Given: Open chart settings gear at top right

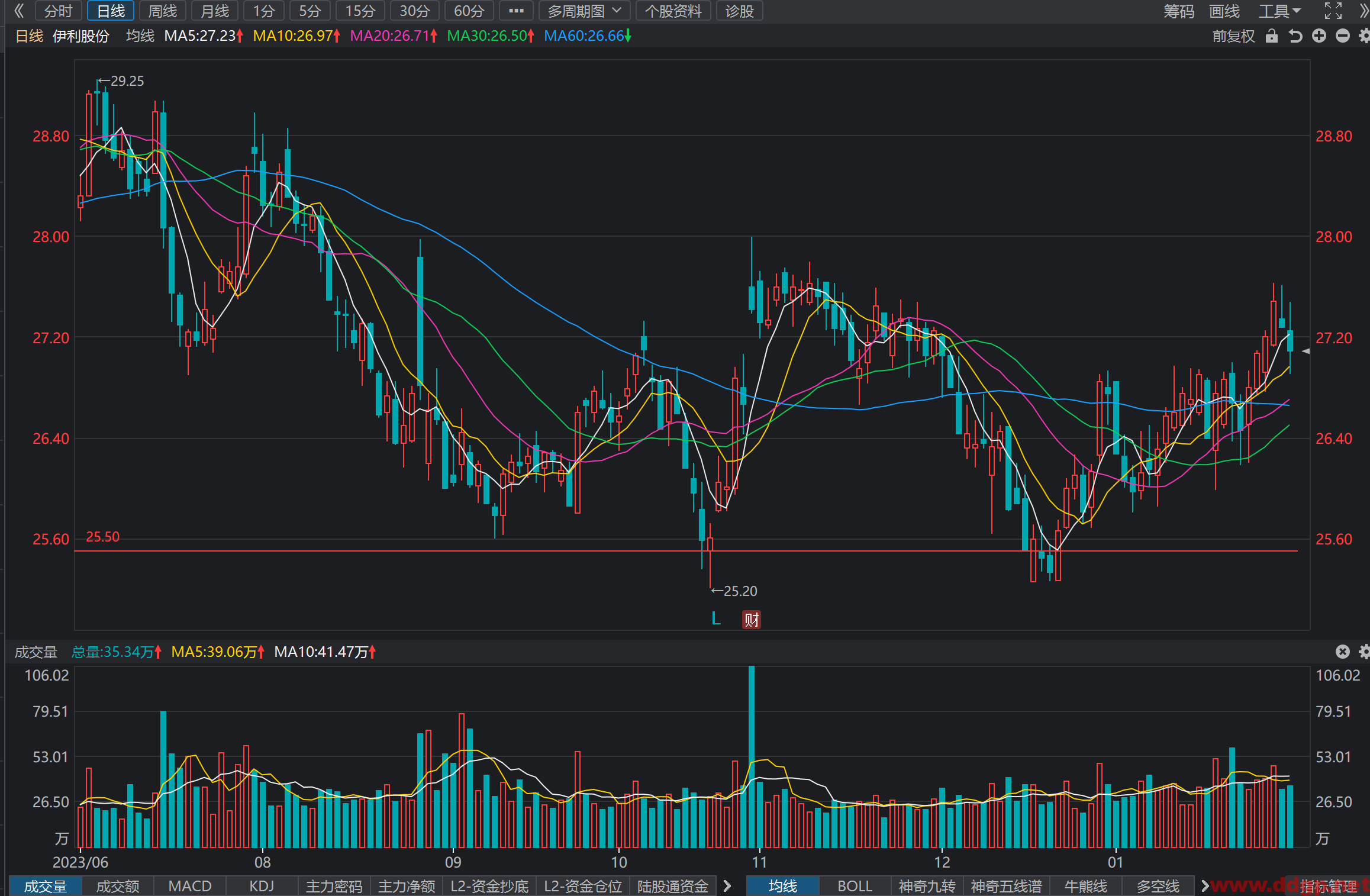Looking at the screenshot, I should pos(1364,36).
